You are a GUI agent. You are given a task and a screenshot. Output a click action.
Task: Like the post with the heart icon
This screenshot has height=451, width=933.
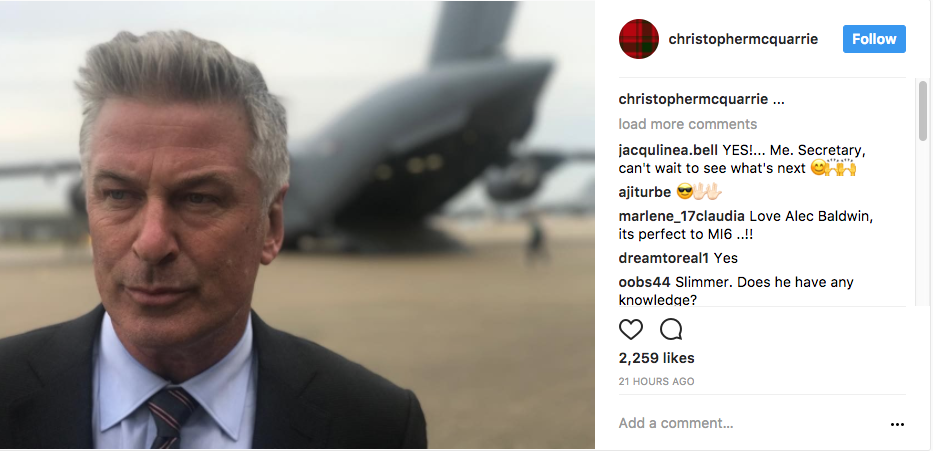pyautogui.click(x=631, y=329)
